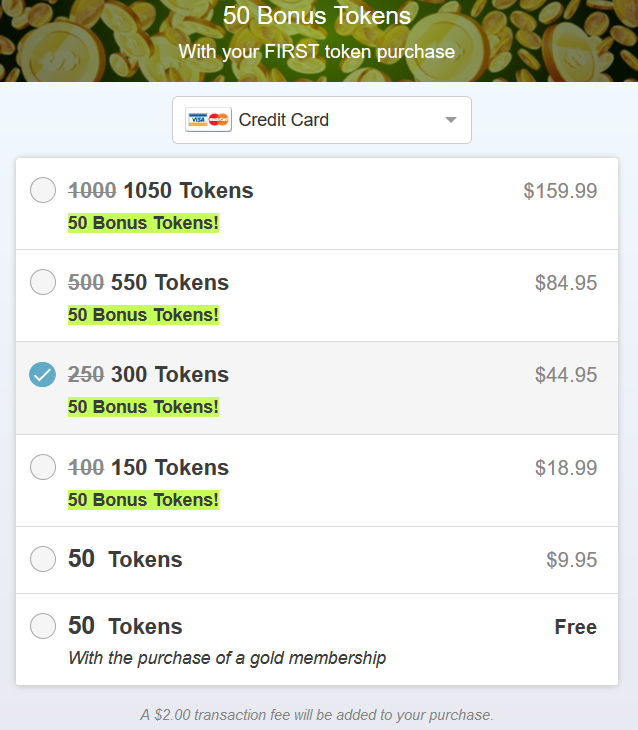Click 50 Bonus Tokens badge under 1050 Tokens
The height and width of the screenshot is (730, 638).
143,223
